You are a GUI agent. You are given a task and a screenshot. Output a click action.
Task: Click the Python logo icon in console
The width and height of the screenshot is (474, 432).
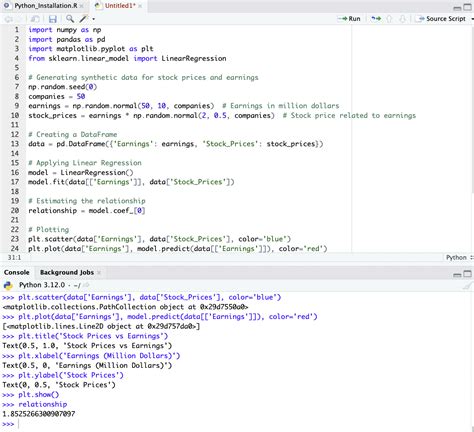[8, 285]
